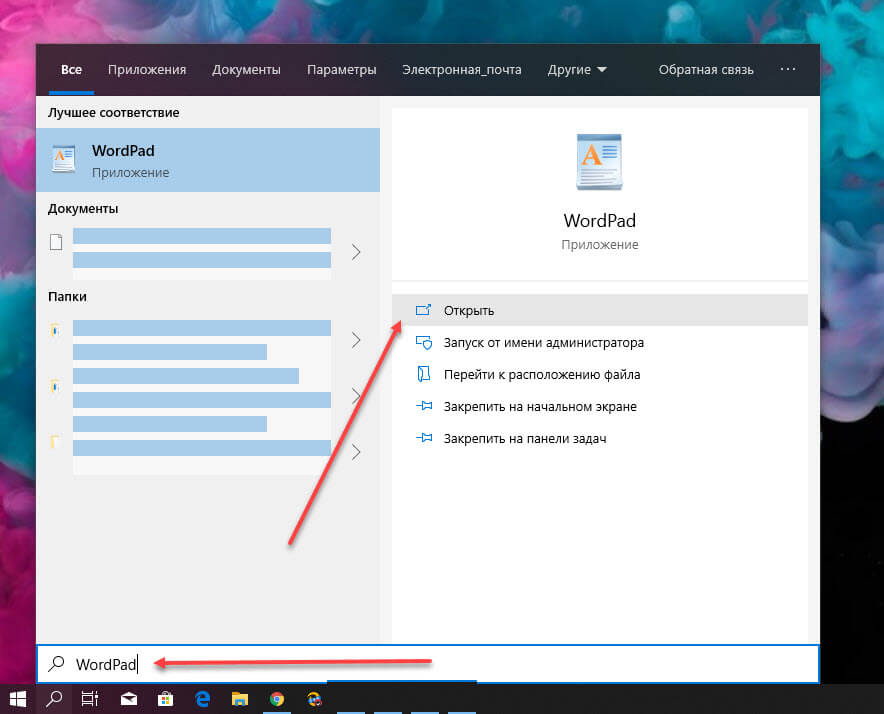Expand the first folder result chevron
Screen dimensions: 884x714
coord(356,340)
